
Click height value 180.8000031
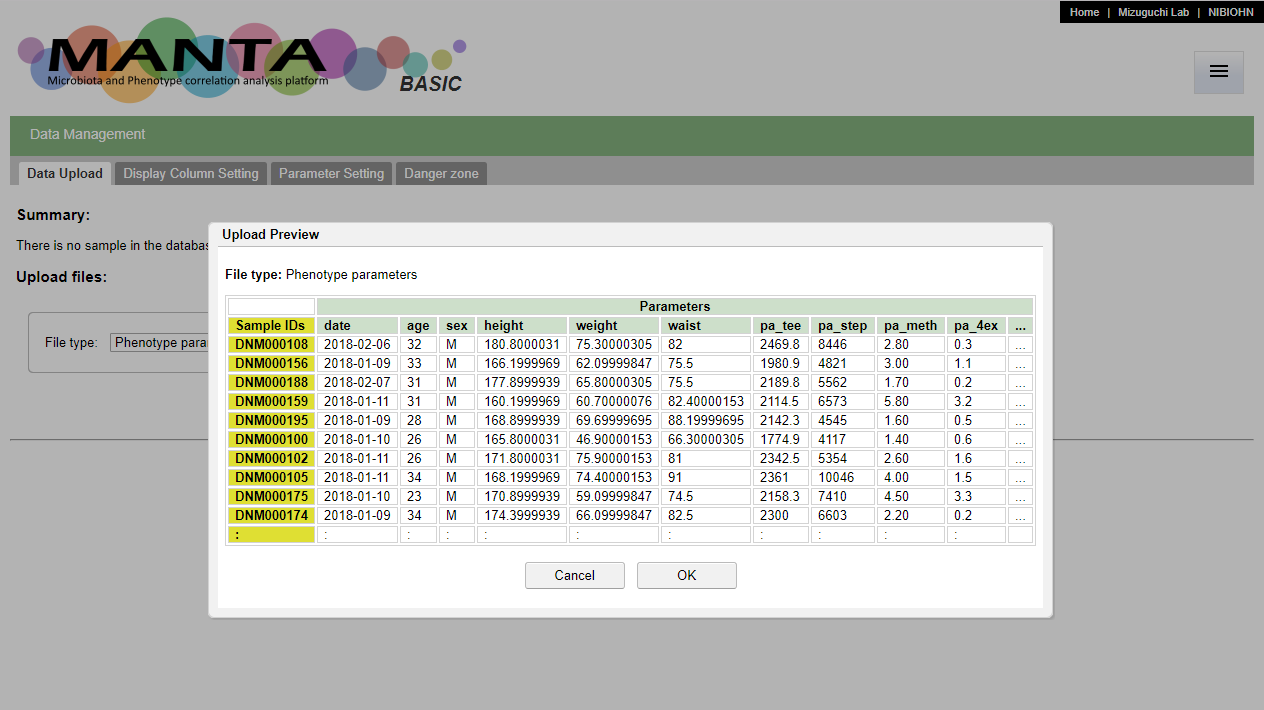click(x=522, y=344)
